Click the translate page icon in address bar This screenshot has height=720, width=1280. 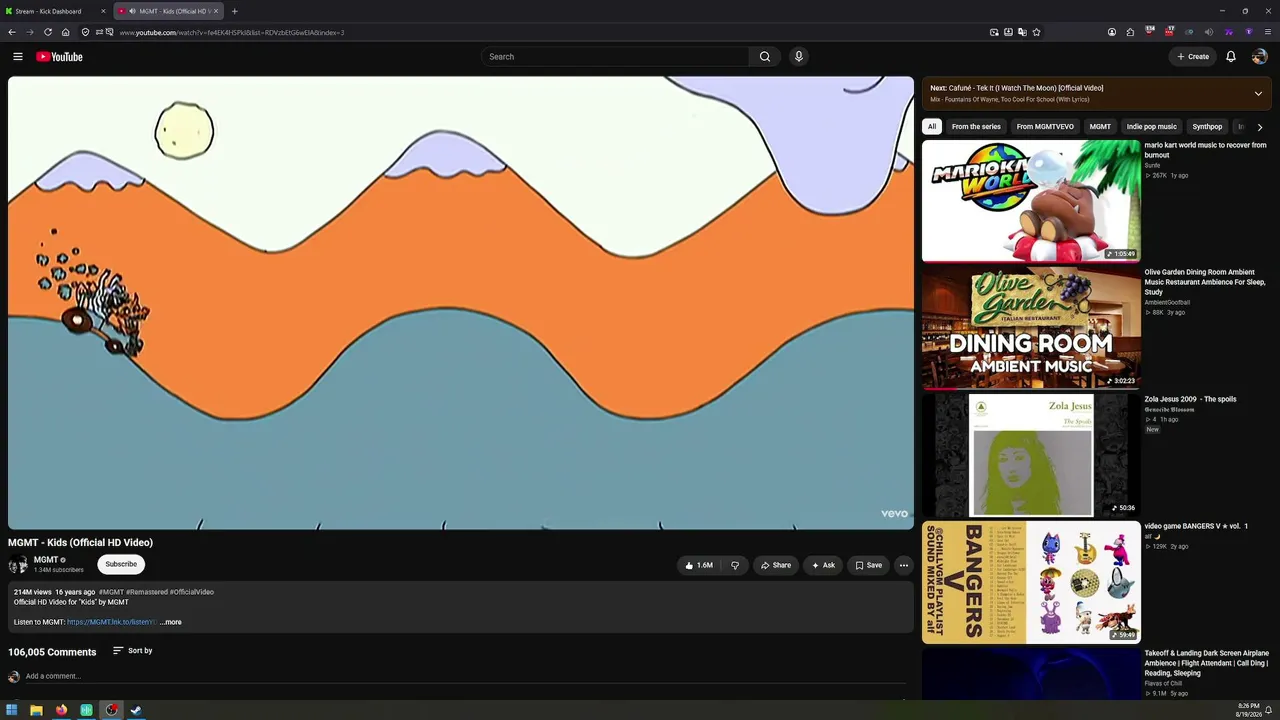1022,32
